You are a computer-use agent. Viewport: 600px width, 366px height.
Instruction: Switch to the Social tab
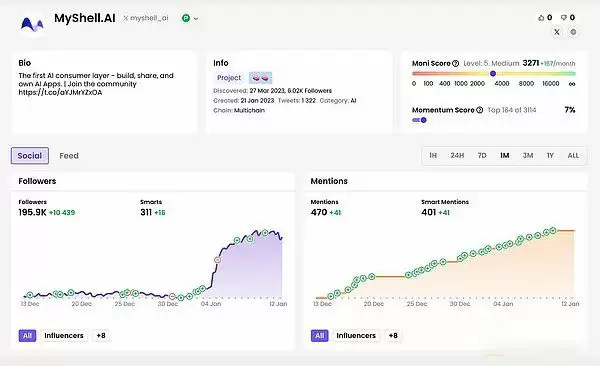click(30, 155)
